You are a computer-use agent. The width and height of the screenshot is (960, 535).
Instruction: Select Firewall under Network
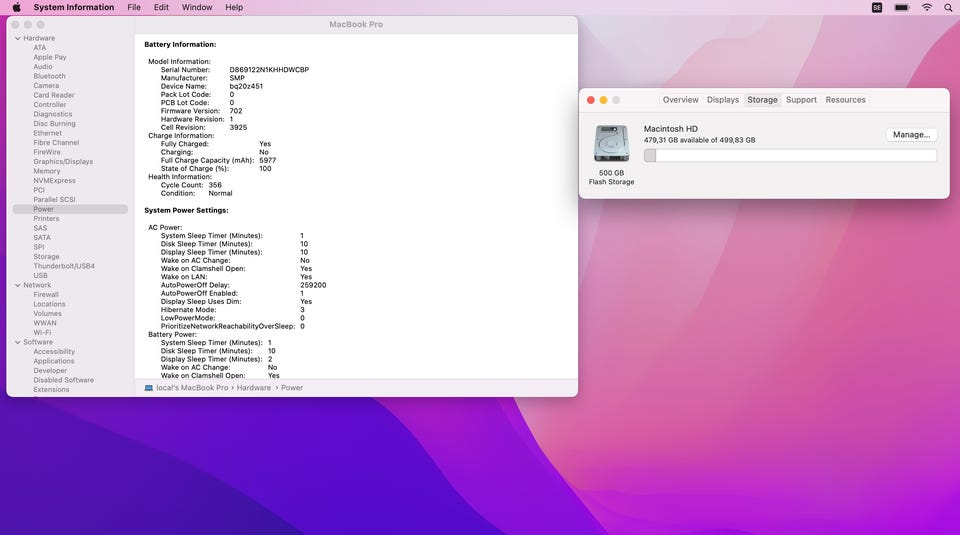click(46, 294)
